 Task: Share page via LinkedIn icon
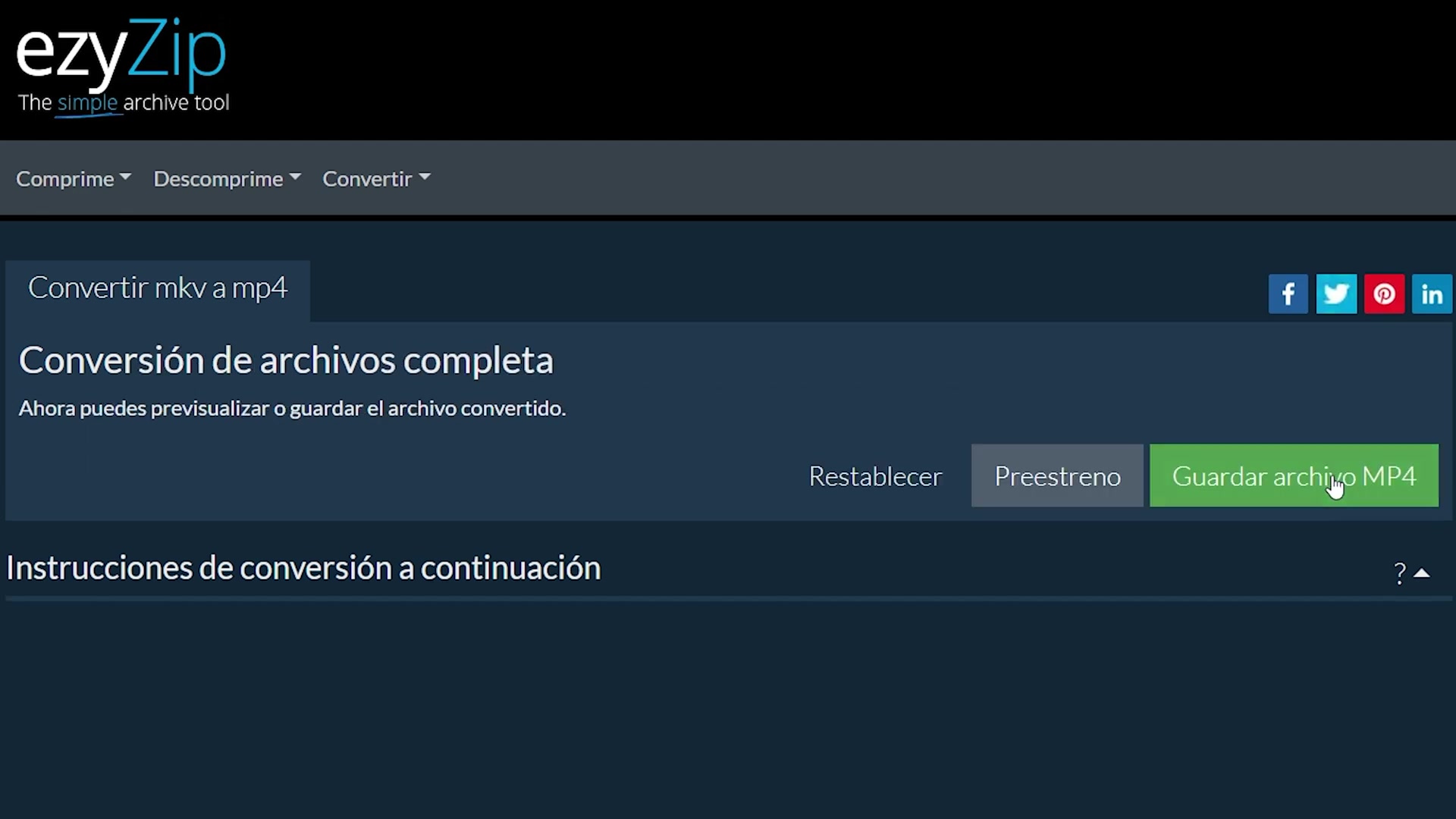click(x=1432, y=294)
